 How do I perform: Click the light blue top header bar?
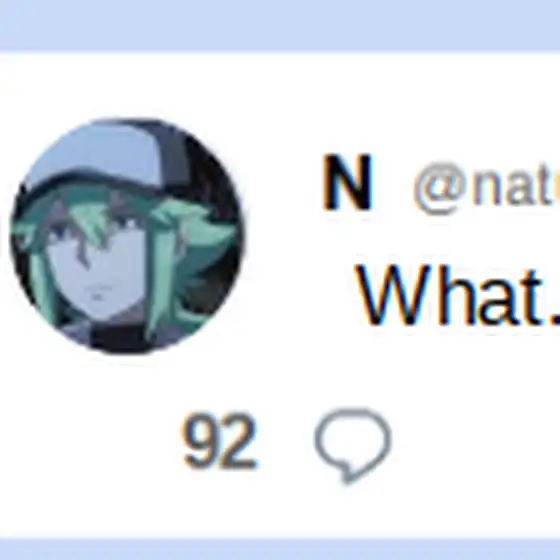[x=280, y=24]
